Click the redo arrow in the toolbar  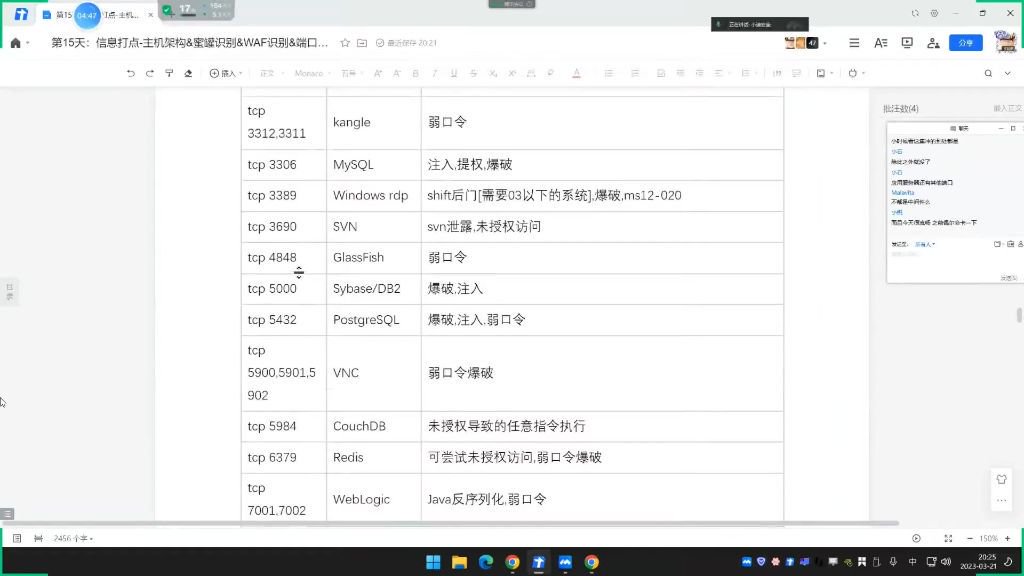tap(150, 73)
